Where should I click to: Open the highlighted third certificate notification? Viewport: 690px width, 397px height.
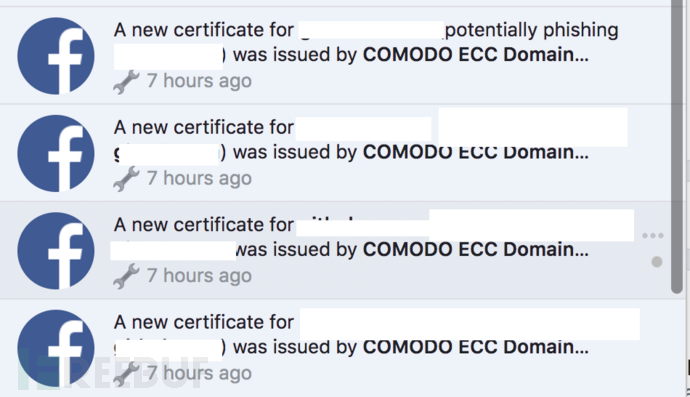(351, 237)
